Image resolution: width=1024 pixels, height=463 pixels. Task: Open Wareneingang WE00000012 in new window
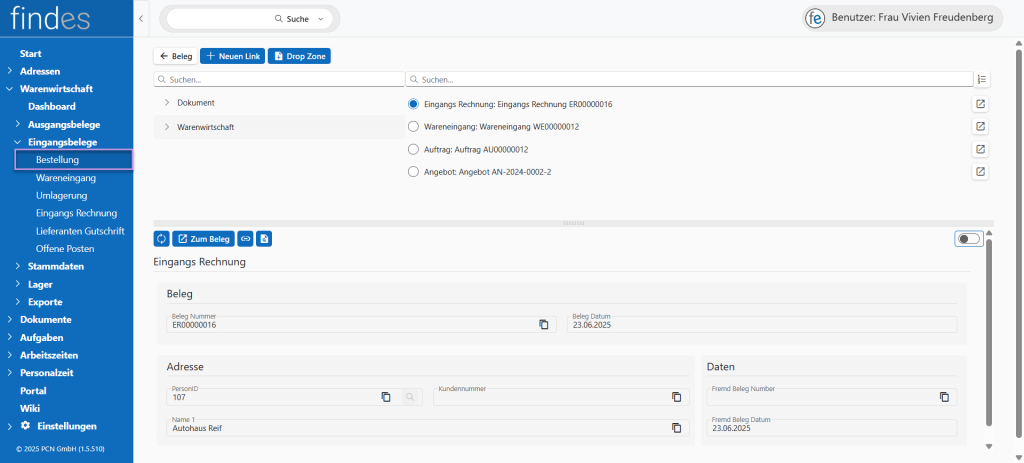980,127
